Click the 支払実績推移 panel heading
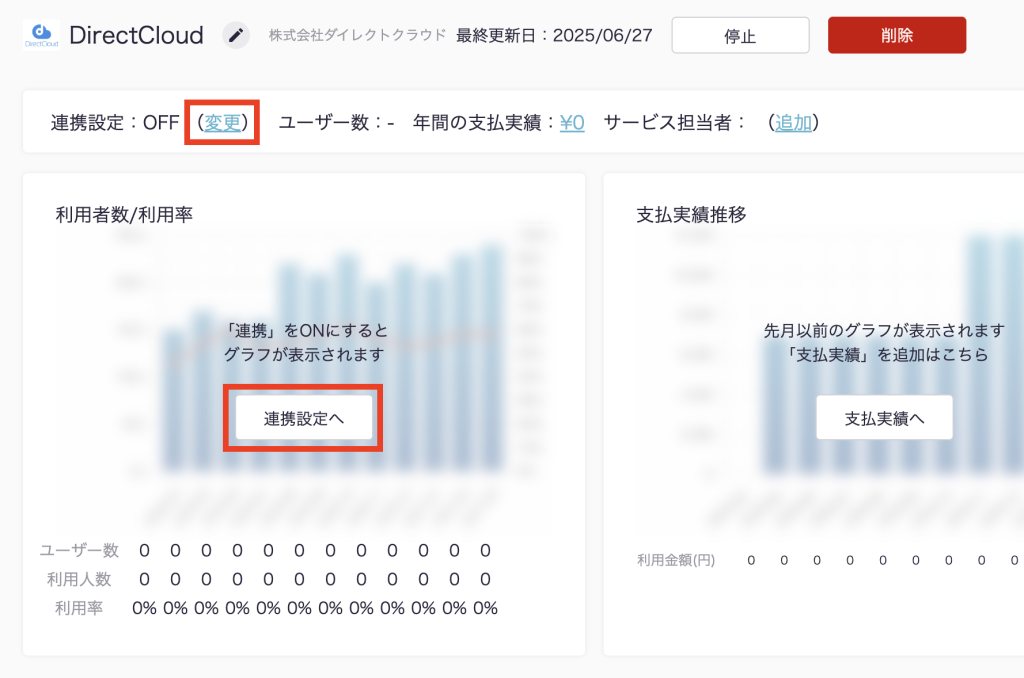The width and height of the screenshot is (1024, 678). [x=691, y=215]
